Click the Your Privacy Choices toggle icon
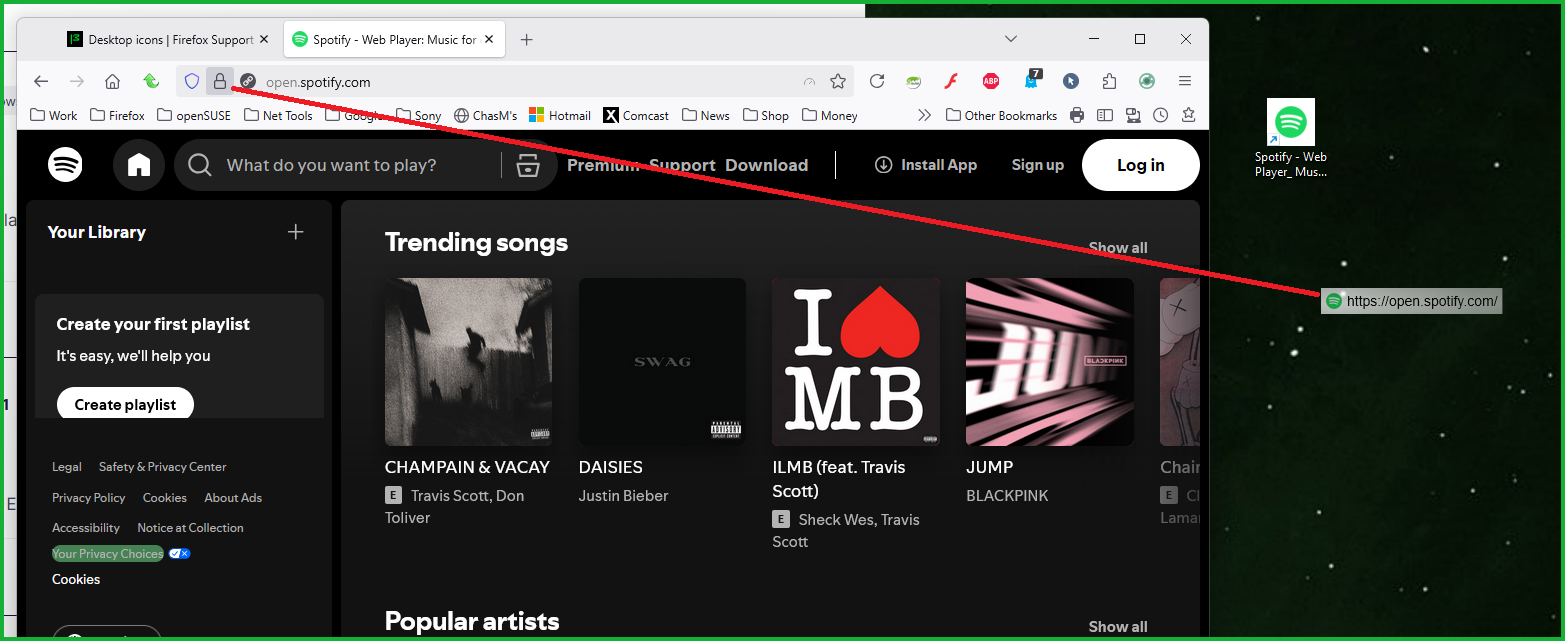The width and height of the screenshot is (1565, 641). click(x=179, y=554)
